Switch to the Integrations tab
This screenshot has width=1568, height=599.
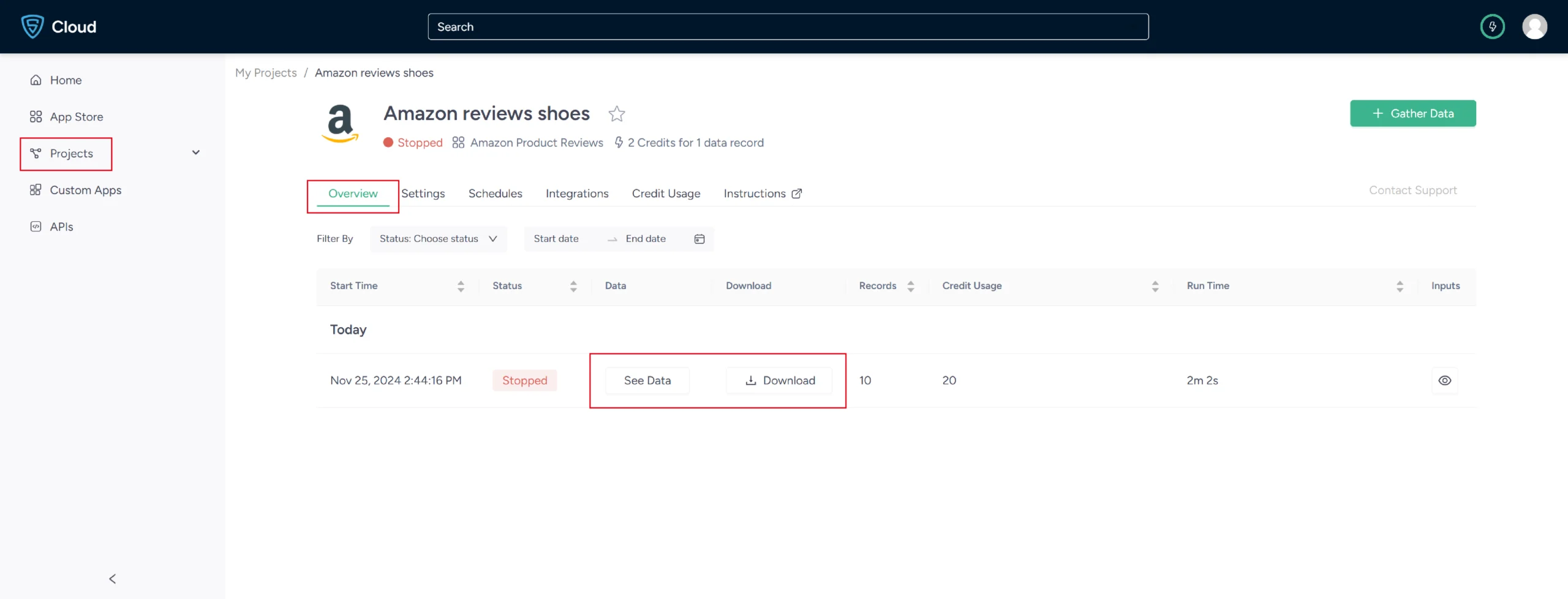click(x=576, y=194)
